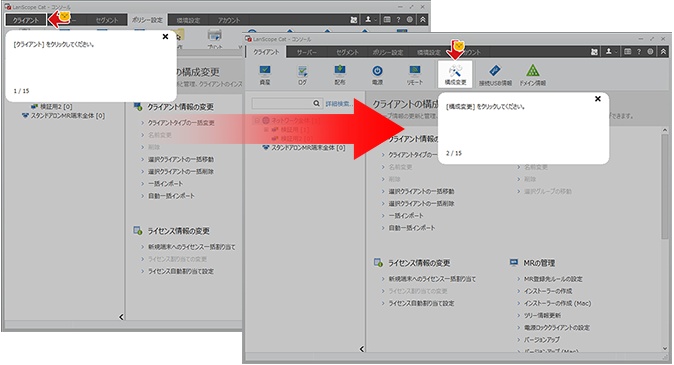The width and height of the screenshot is (674, 365).
Task: Open 資産 icon in front window toolbar
Action: pos(265,74)
